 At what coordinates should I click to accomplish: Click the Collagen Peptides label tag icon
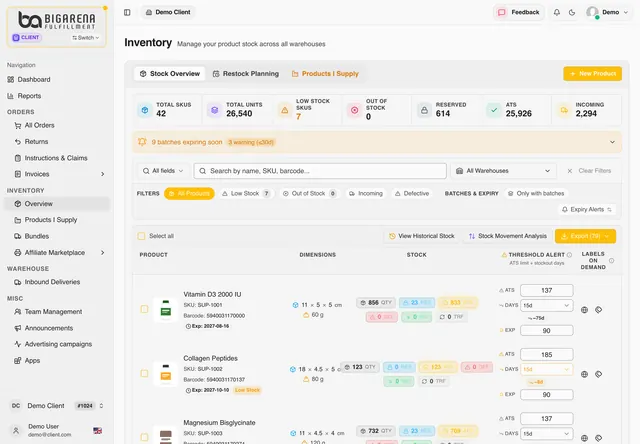click(x=598, y=374)
